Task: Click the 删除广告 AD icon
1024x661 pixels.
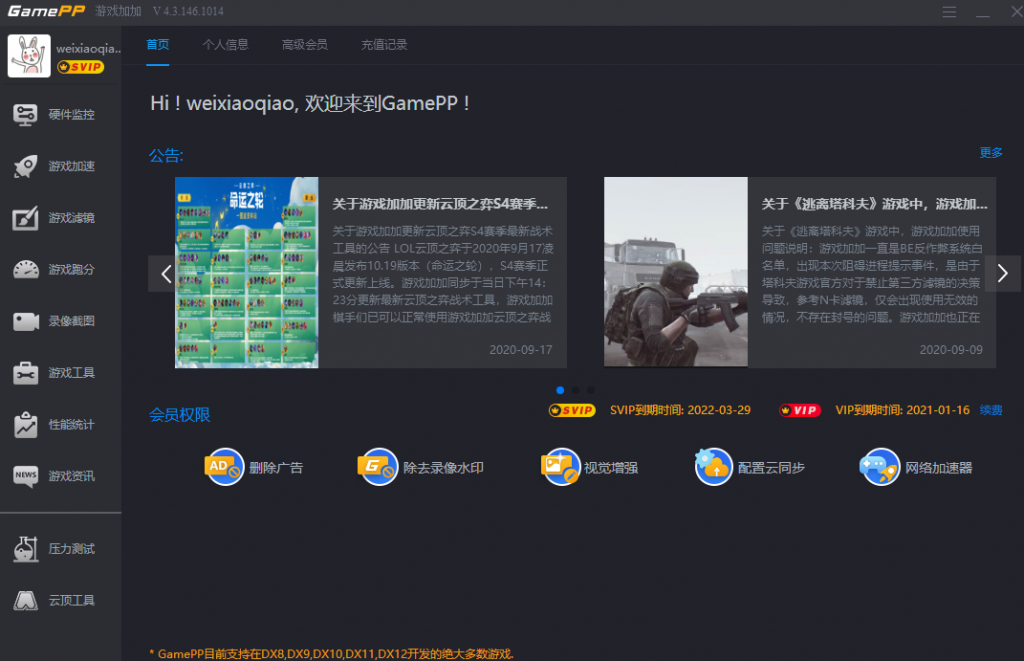Action: 224,467
